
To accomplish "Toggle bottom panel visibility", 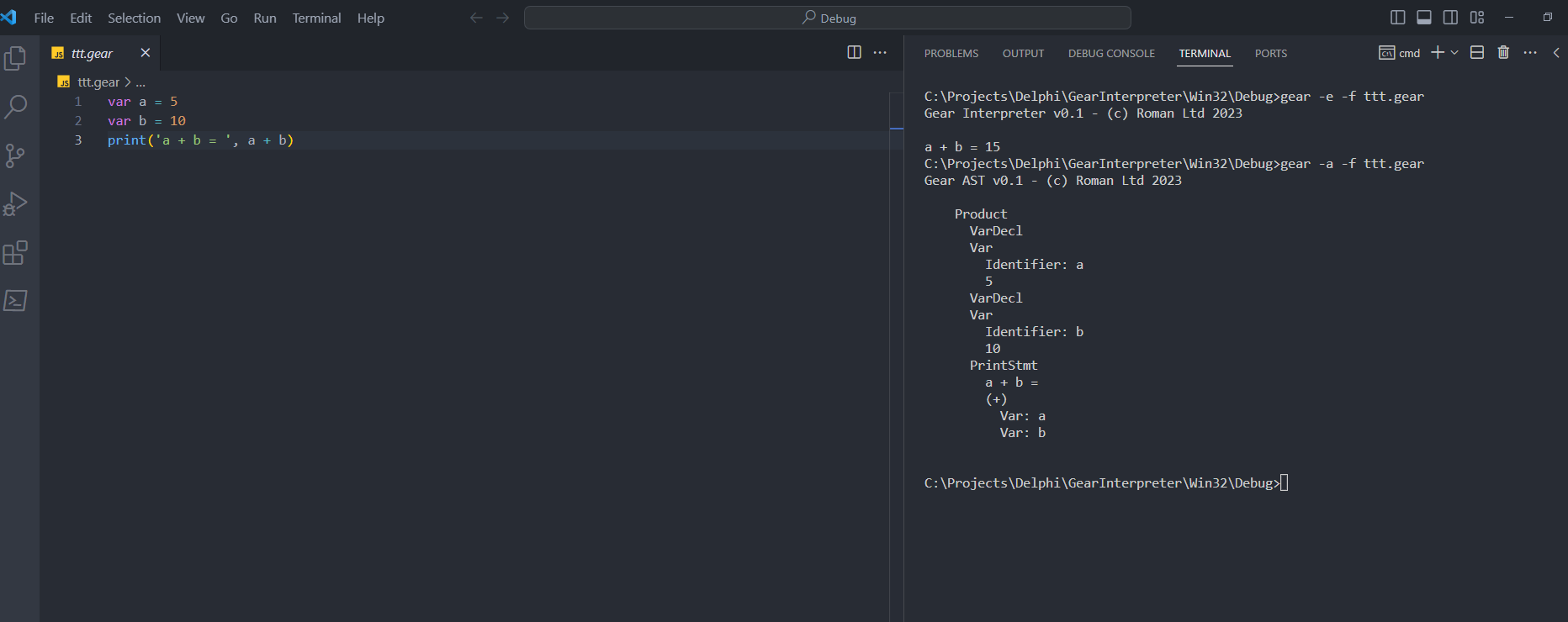I will point(1424,18).
